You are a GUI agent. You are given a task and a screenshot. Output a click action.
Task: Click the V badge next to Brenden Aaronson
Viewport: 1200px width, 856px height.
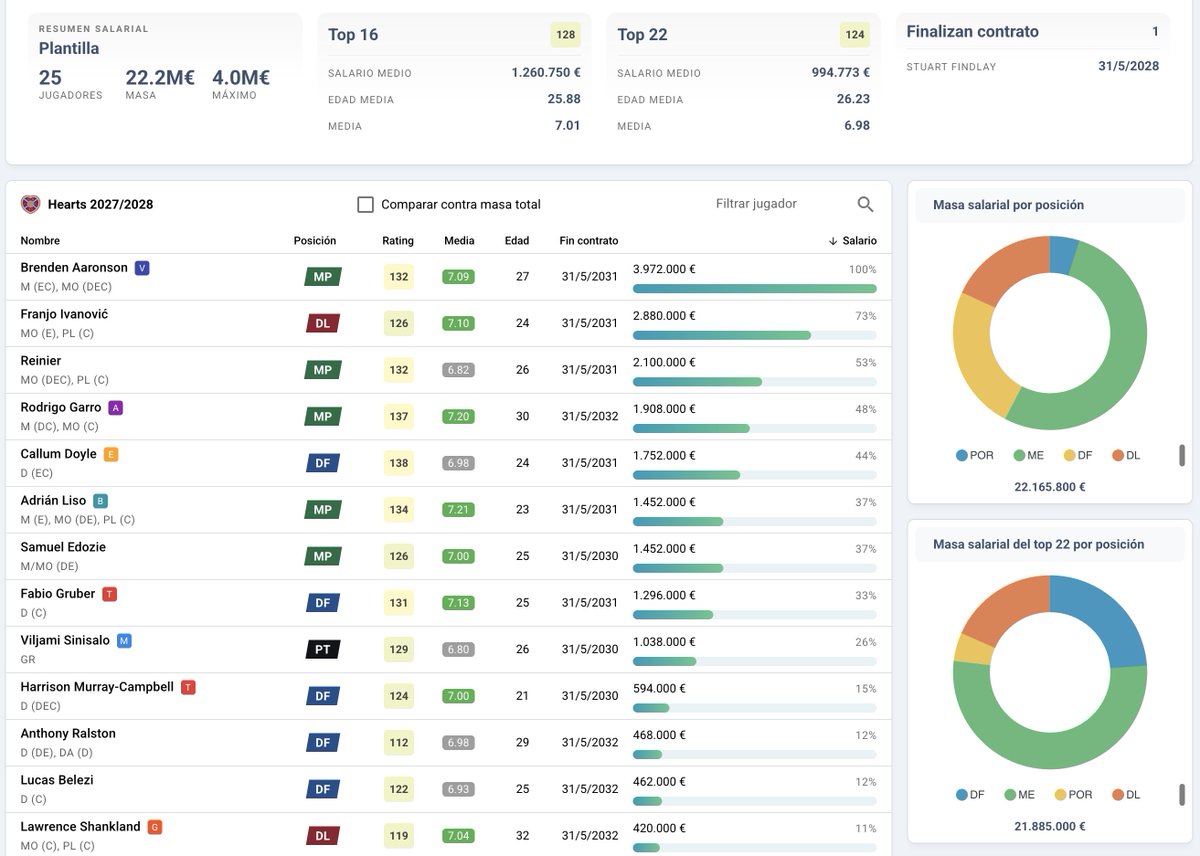tap(142, 268)
